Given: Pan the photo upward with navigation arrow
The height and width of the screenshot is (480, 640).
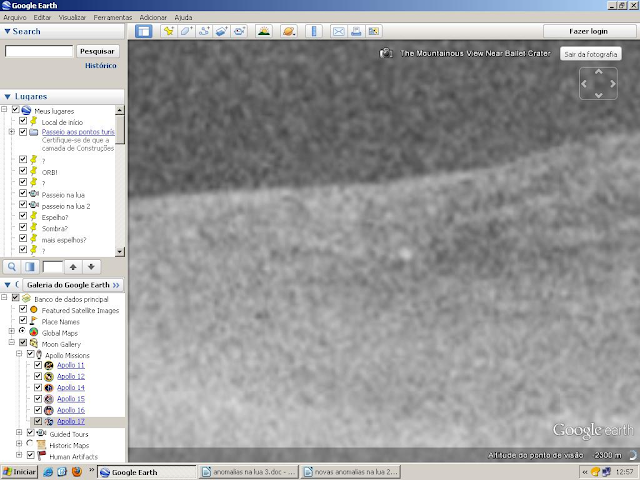Looking at the screenshot, I should [598, 72].
